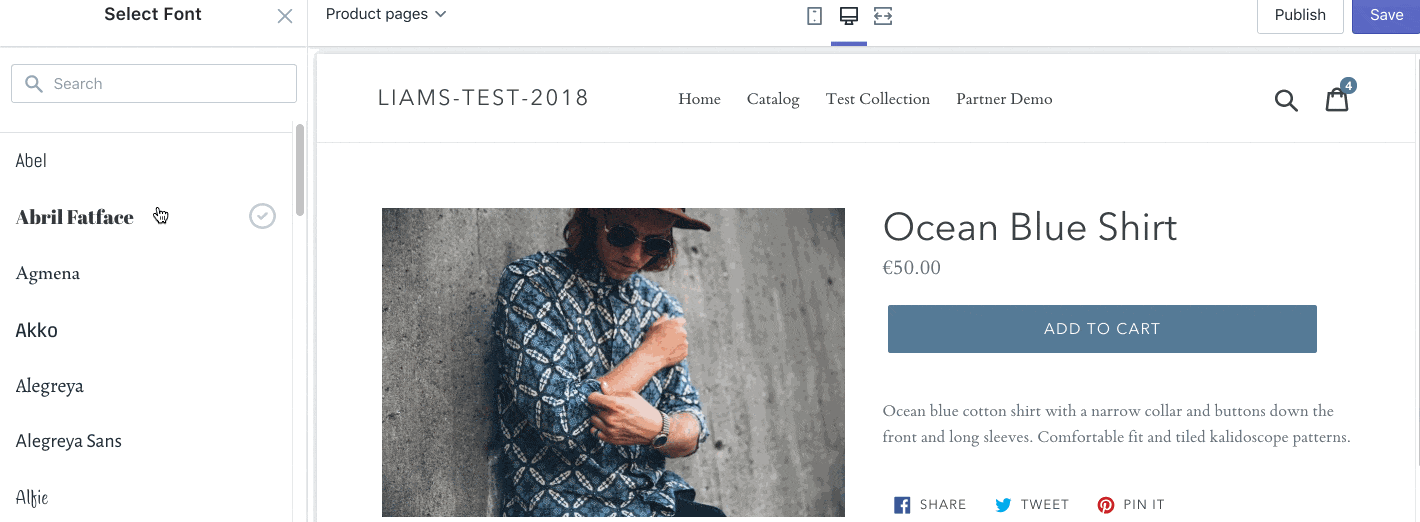Tweet product via Twitter icon
Viewport: 1420px width, 522px height.
[1004, 505]
